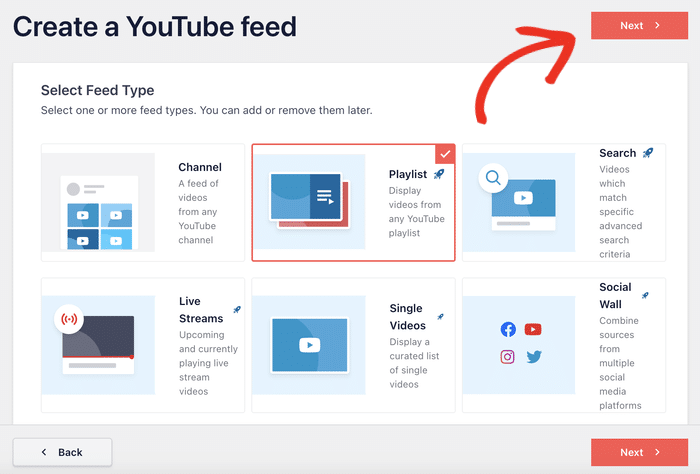Screen dimensions: 700x474
Task: Select the Live Streams feed type card
Action: tap(143, 345)
